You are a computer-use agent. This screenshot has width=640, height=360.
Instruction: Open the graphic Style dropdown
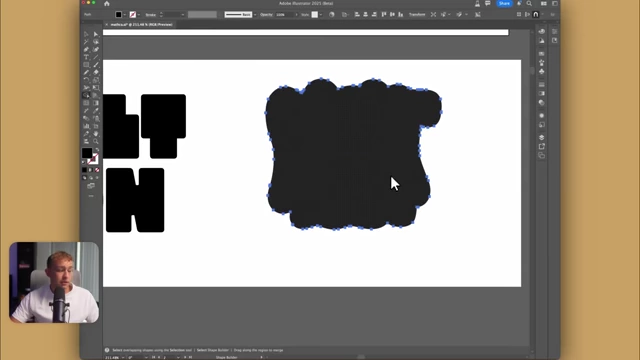point(321,15)
